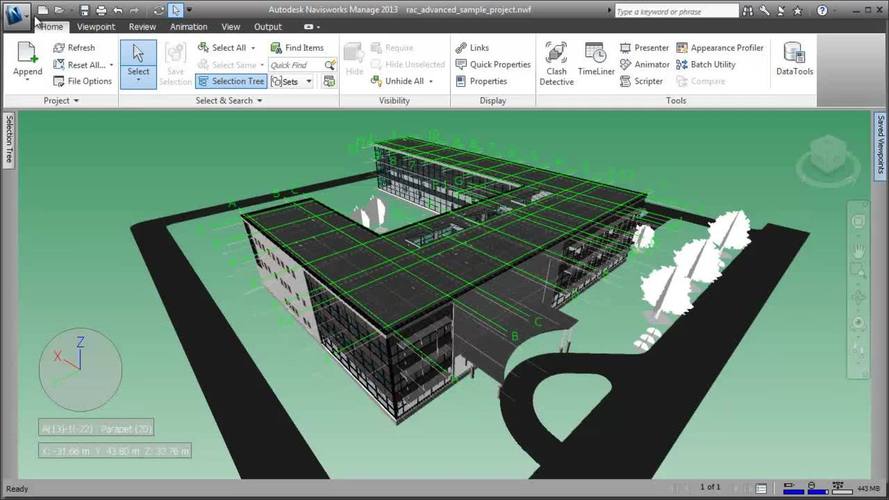Click Reset All in the Project panel
889x500 pixels.
(79, 65)
